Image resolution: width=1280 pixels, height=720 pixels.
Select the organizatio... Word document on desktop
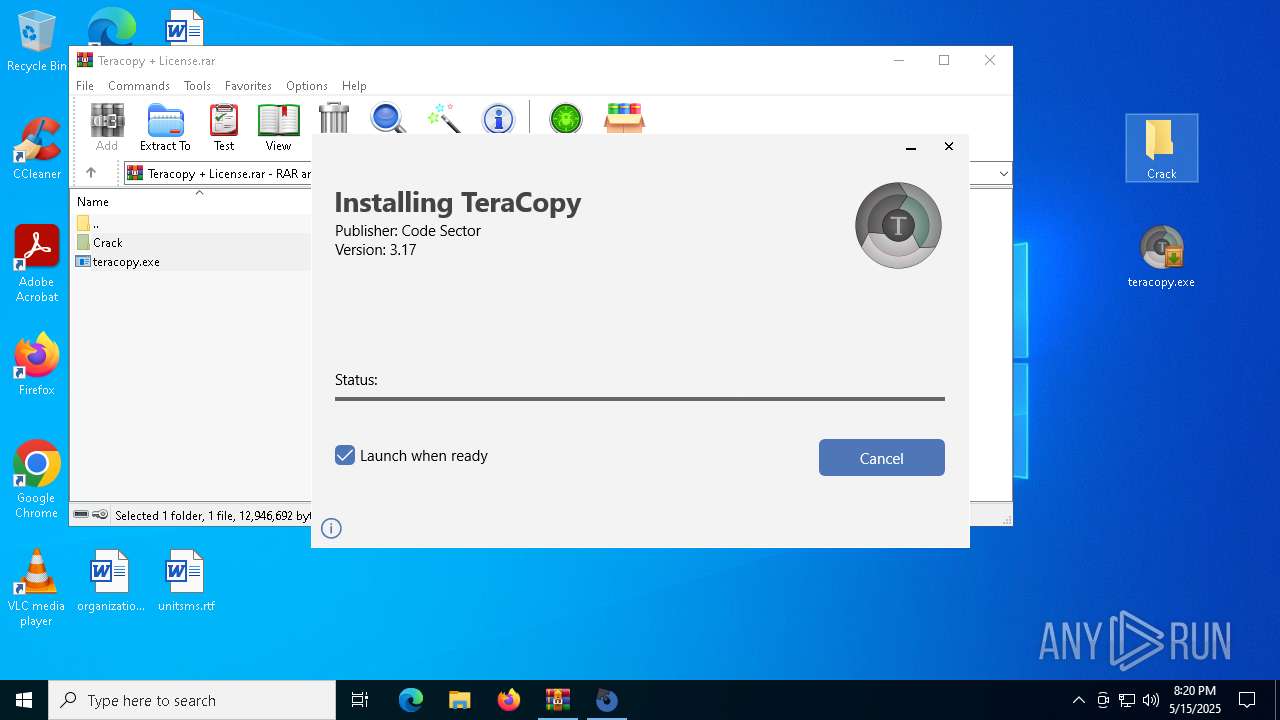[111, 580]
